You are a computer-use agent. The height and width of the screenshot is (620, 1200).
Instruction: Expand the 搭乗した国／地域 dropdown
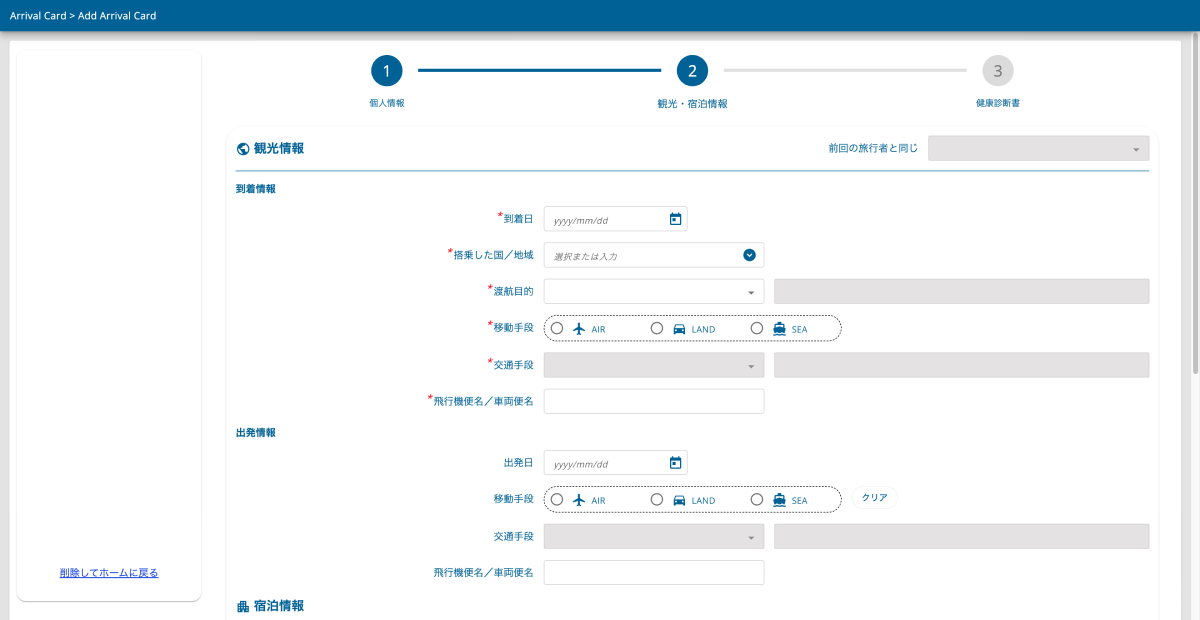[749, 255]
